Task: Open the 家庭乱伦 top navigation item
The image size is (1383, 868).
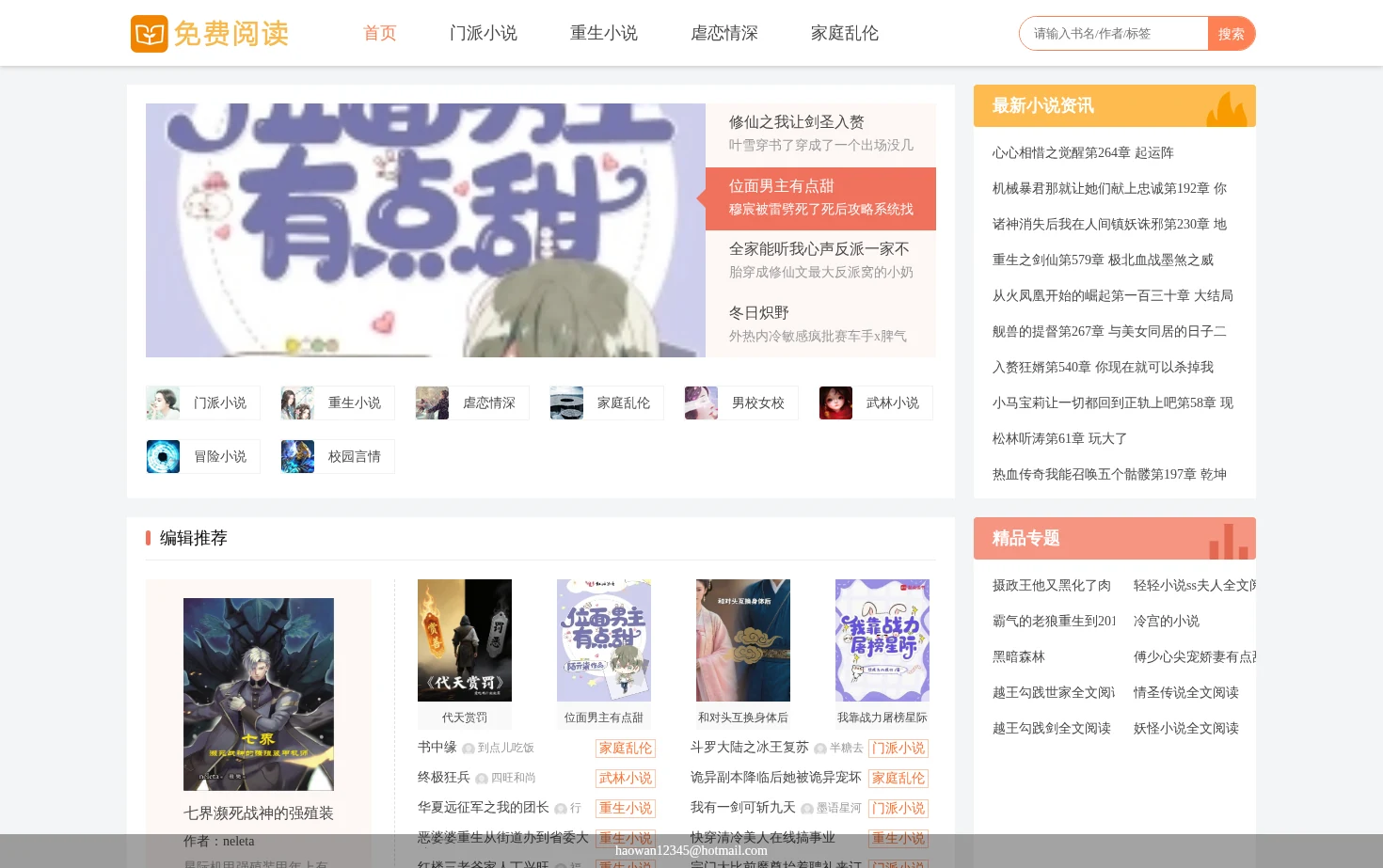Action: pyautogui.click(x=845, y=33)
